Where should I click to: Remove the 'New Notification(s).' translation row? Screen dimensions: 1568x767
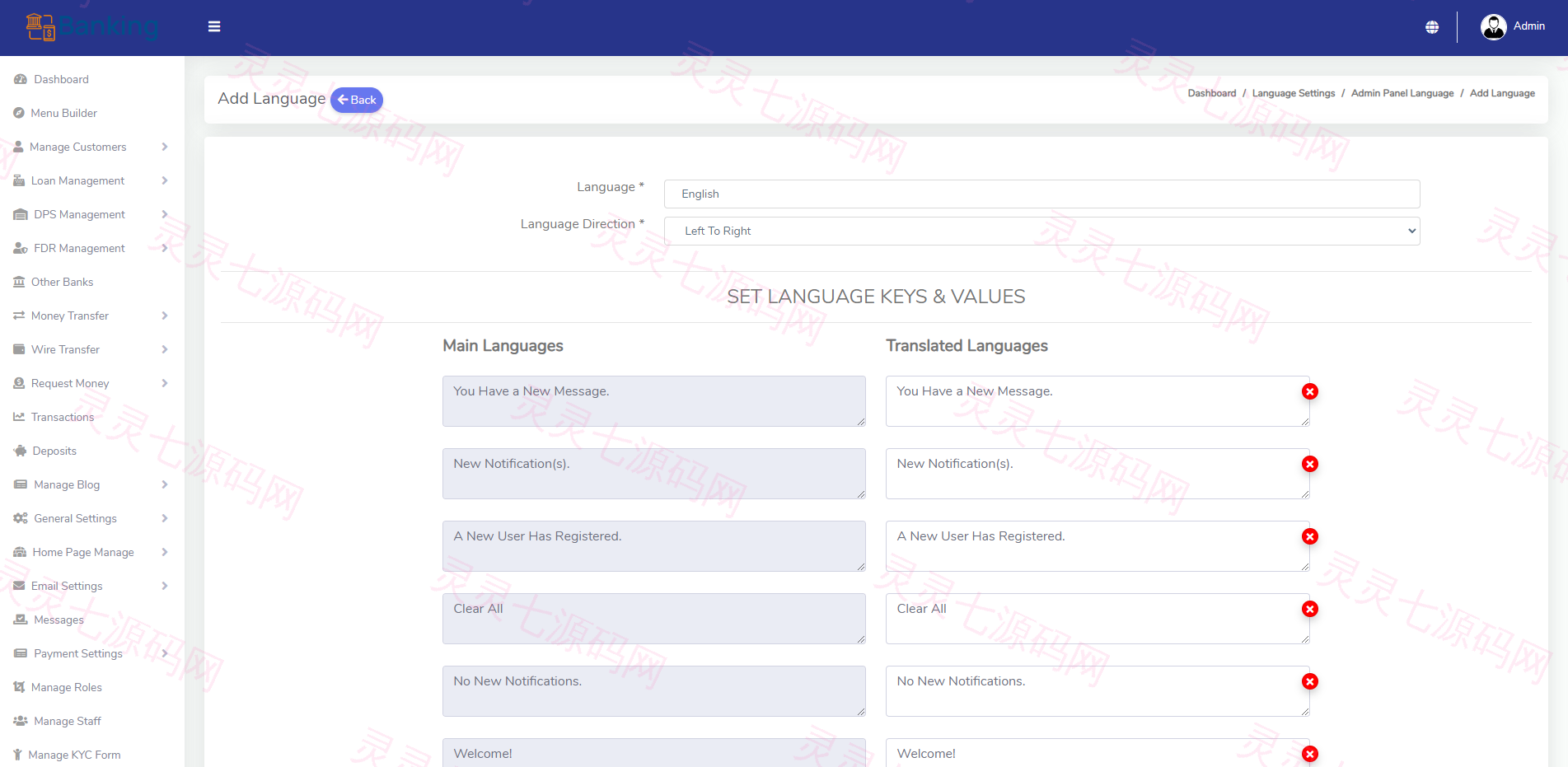pyautogui.click(x=1310, y=464)
